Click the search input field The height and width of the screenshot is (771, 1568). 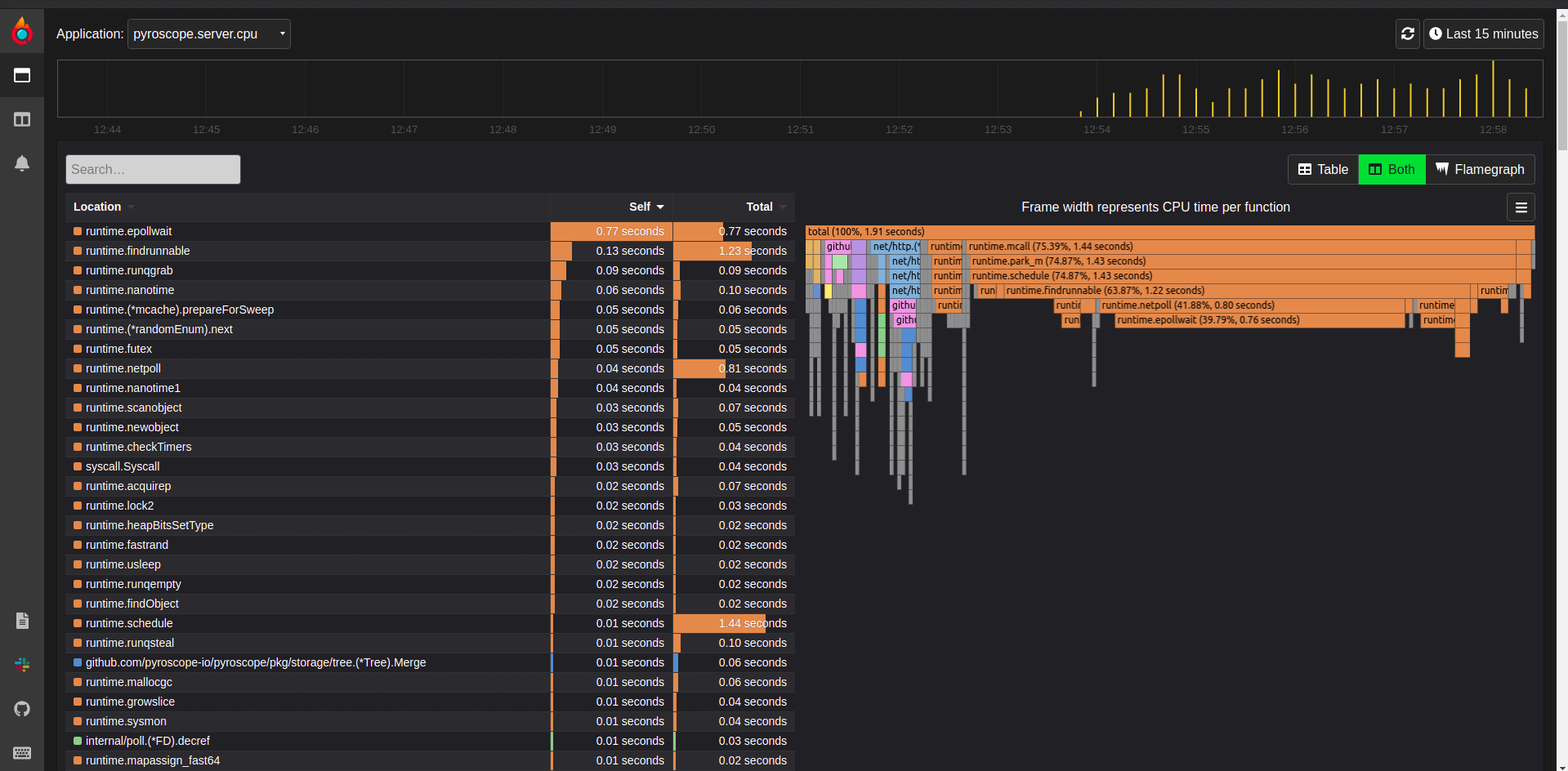point(152,169)
